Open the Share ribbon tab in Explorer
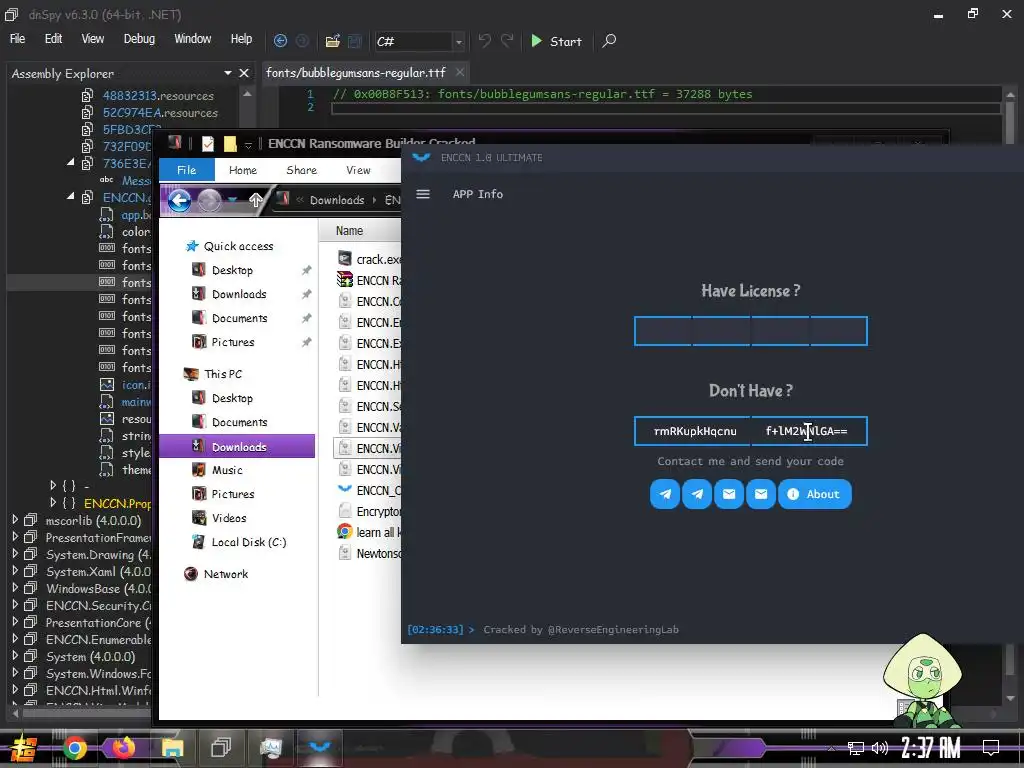The width and height of the screenshot is (1024, 768). pos(302,170)
